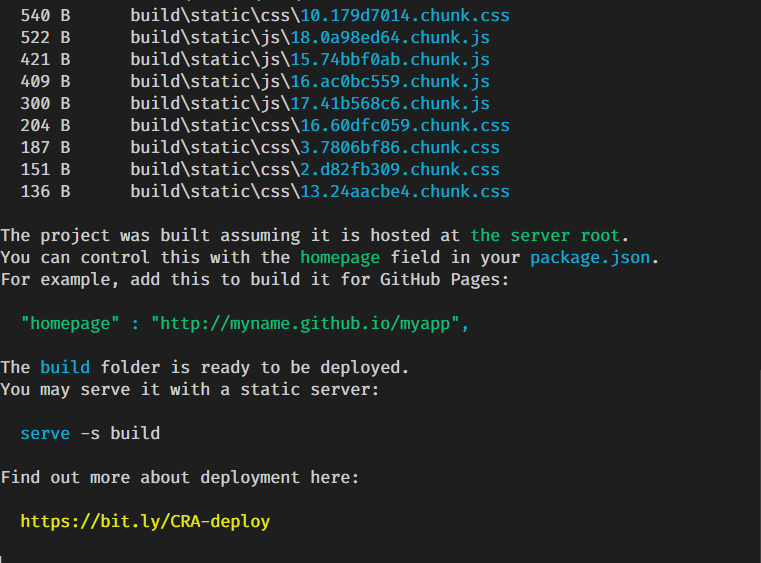Click the '151 B' size value

pyautogui.click(x=45, y=169)
